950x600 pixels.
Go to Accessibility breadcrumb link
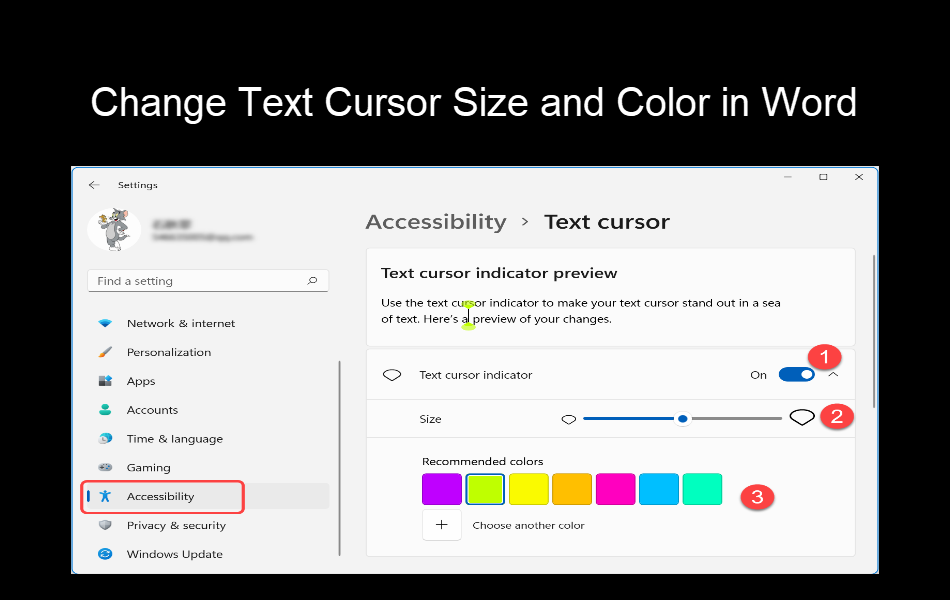click(436, 222)
